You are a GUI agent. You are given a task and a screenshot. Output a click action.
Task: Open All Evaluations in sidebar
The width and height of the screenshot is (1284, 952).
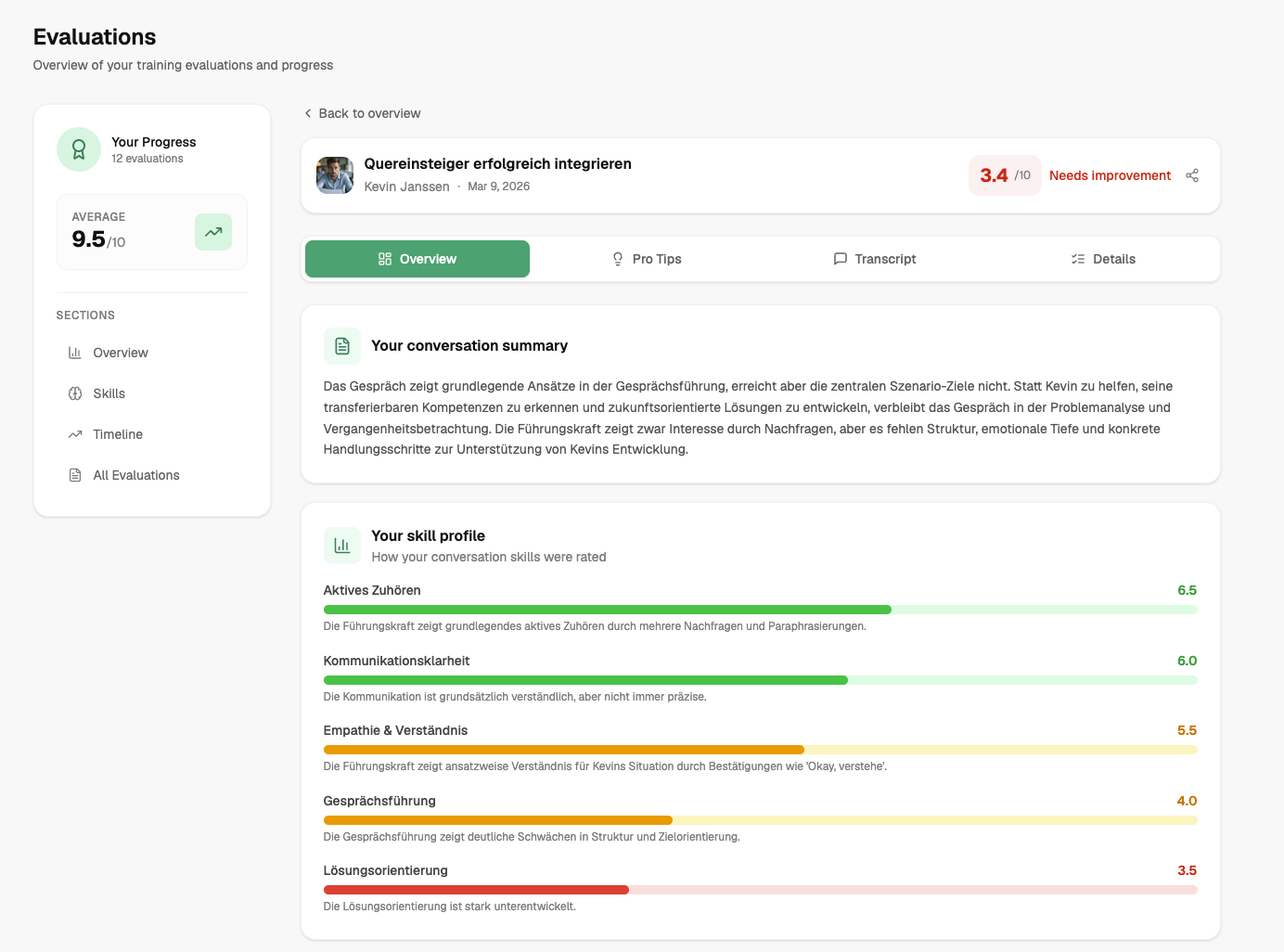pyautogui.click(x=135, y=475)
